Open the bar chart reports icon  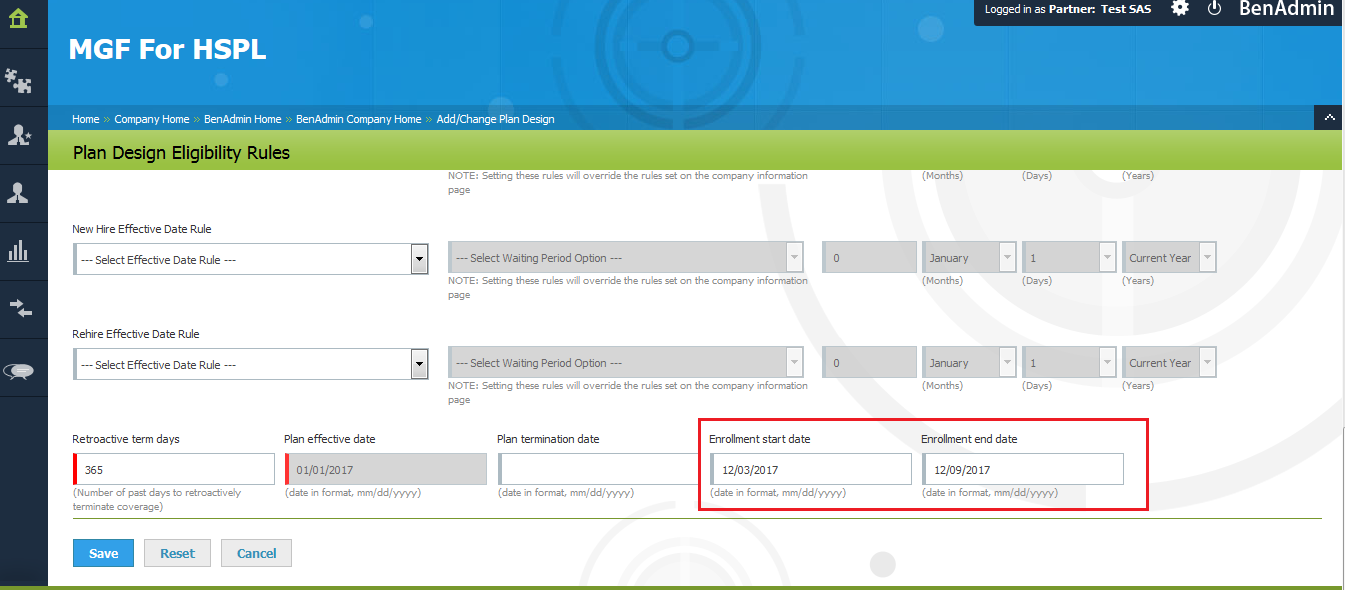coord(18,251)
